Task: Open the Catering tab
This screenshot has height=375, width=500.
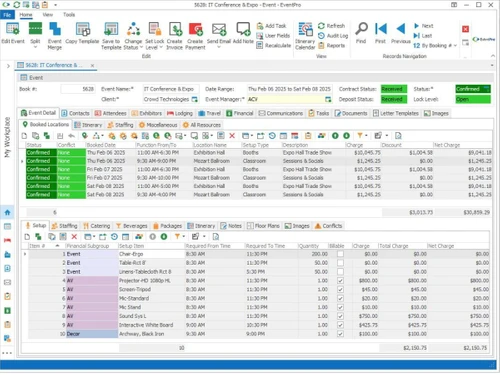Action: (97, 226)
